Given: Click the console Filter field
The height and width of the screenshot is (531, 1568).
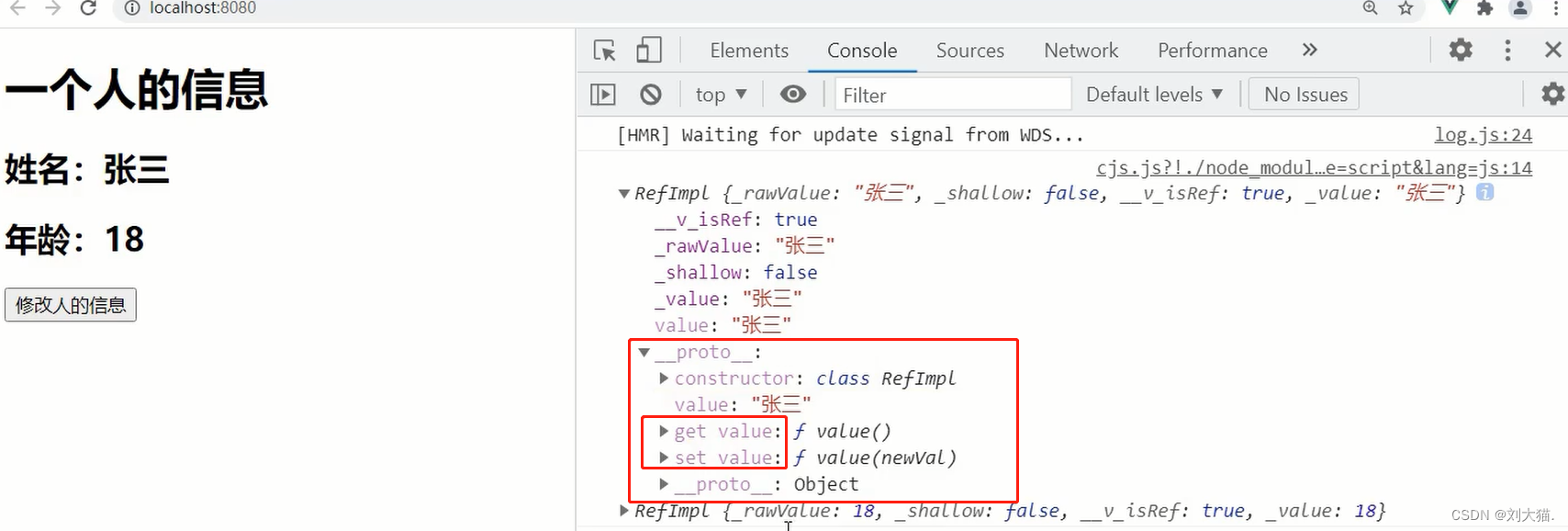Looking at the screenshot, I should click(x=953, y=95).
